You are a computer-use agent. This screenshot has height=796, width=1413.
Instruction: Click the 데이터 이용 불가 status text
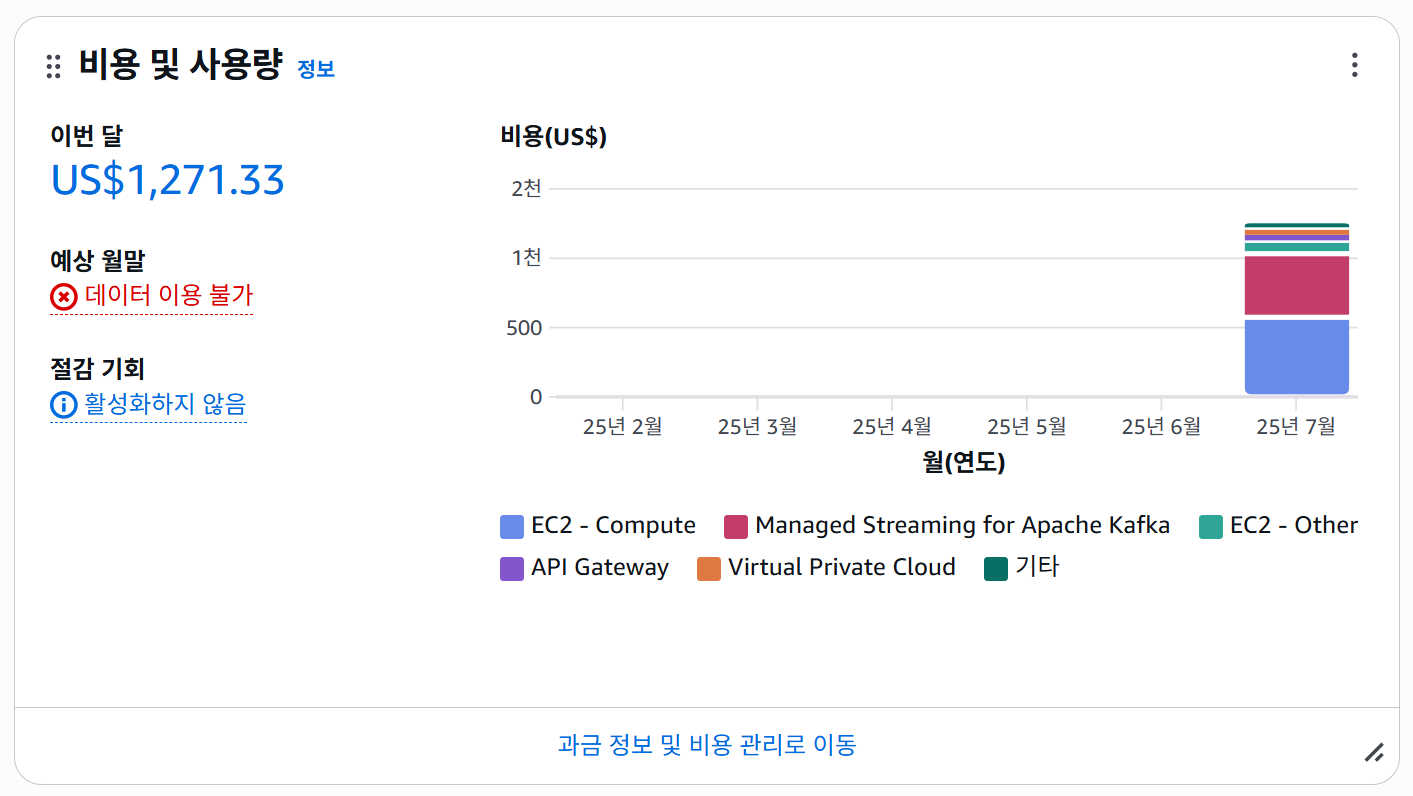pos(169,296)
